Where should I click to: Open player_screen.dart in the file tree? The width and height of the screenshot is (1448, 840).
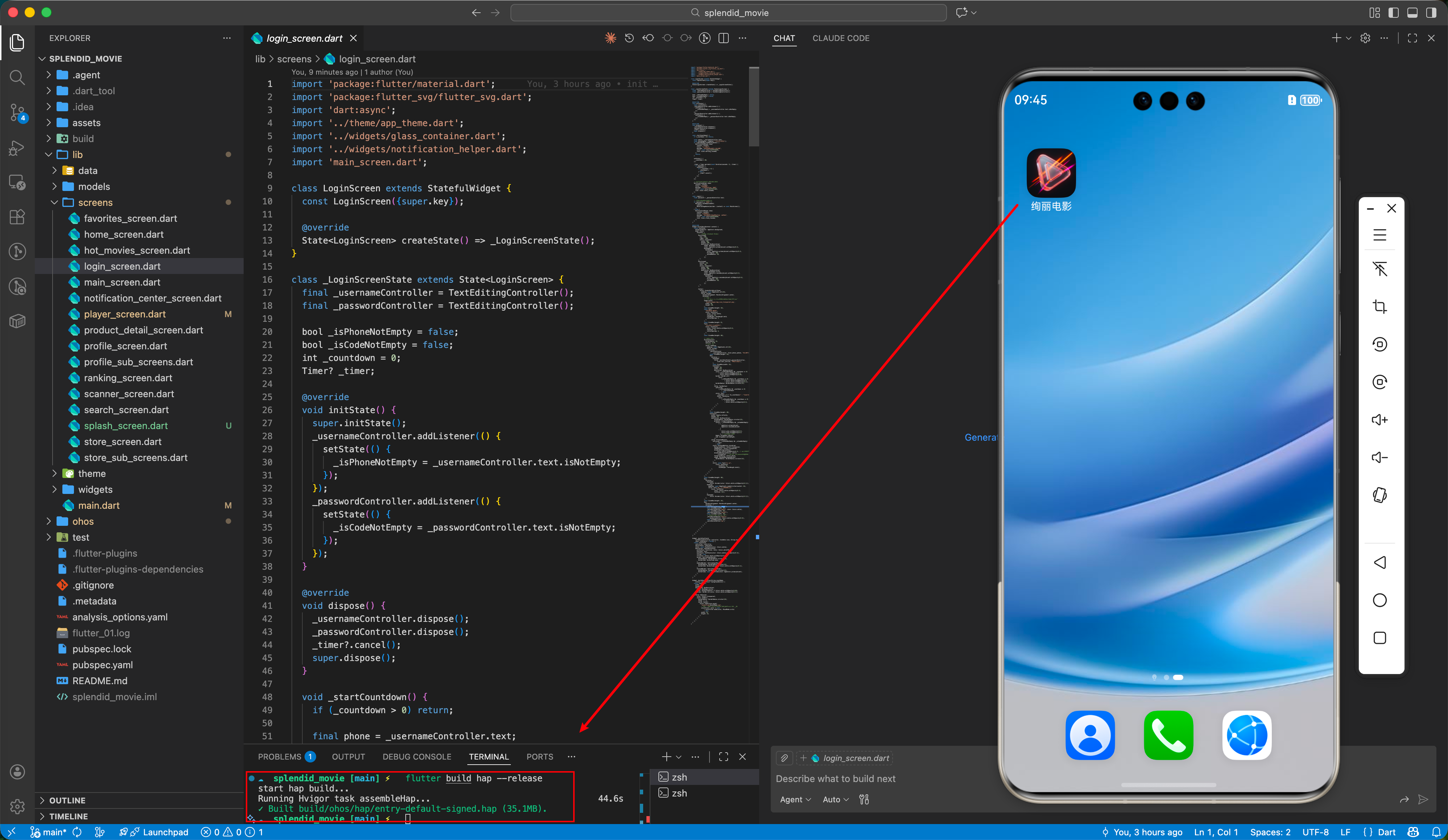coord(125,314)
